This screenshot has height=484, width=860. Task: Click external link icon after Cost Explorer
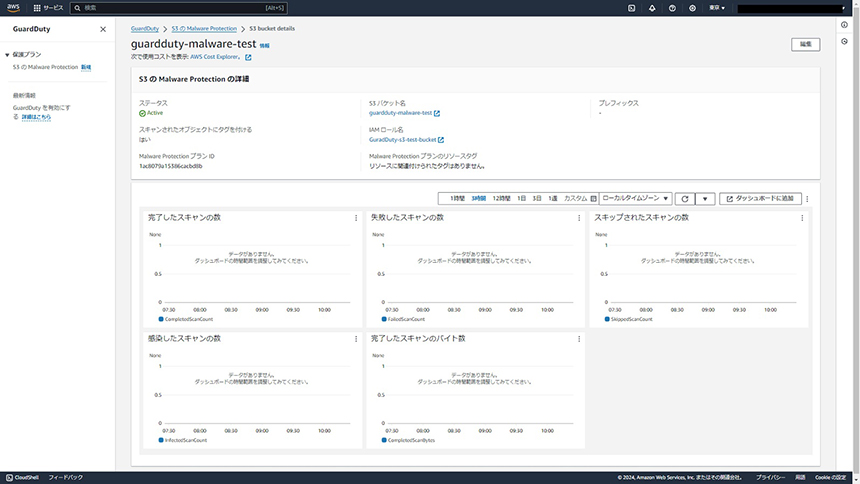(248, 57)
